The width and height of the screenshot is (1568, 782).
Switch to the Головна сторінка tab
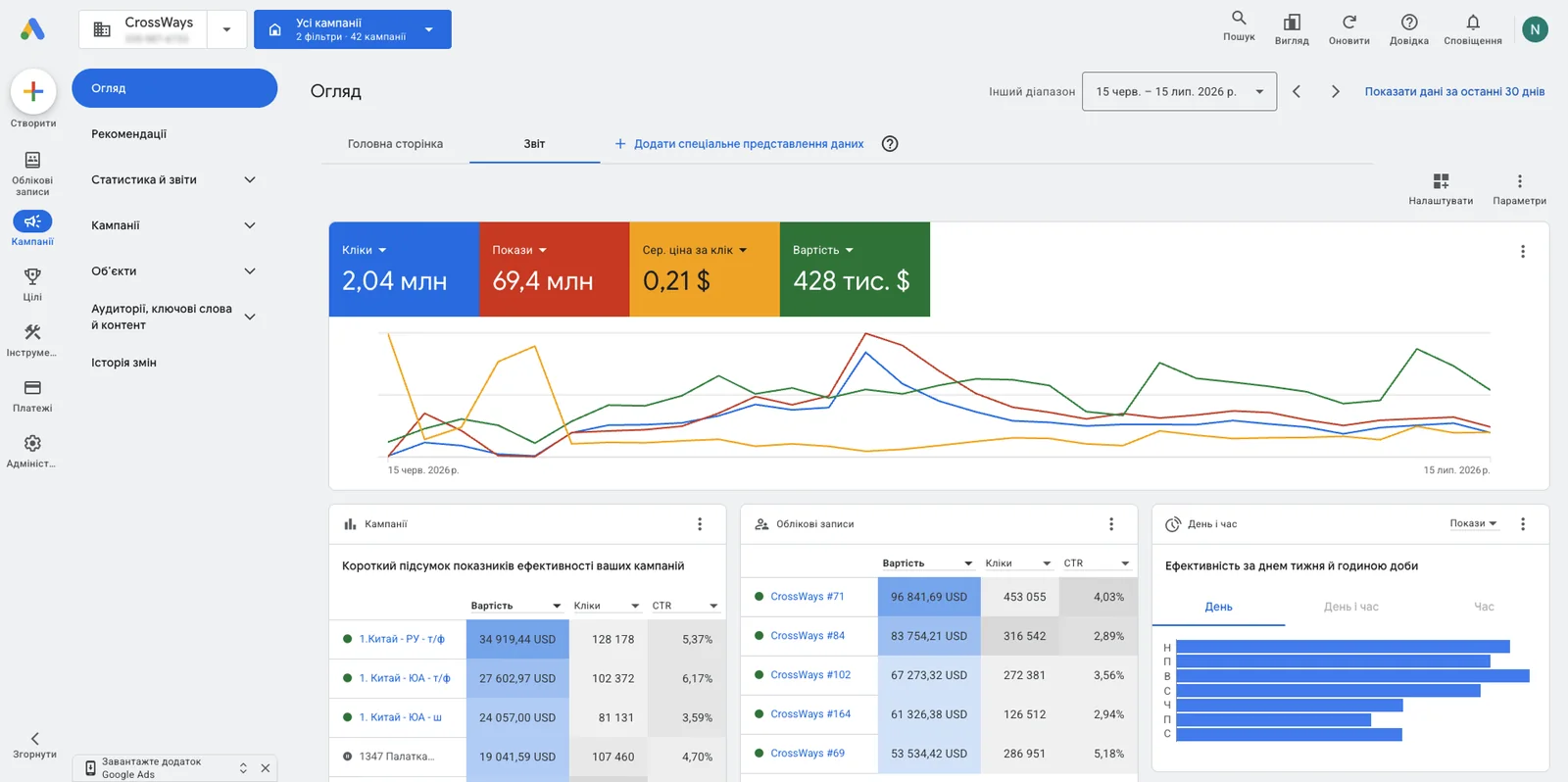click(x=395, y=144)
